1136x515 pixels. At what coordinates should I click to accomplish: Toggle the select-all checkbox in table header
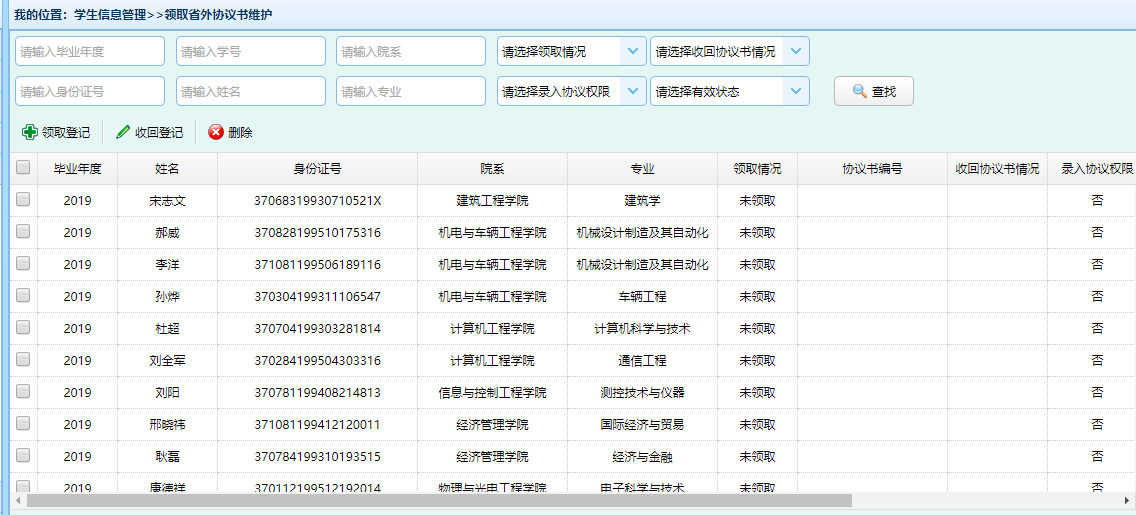[23, 169]
